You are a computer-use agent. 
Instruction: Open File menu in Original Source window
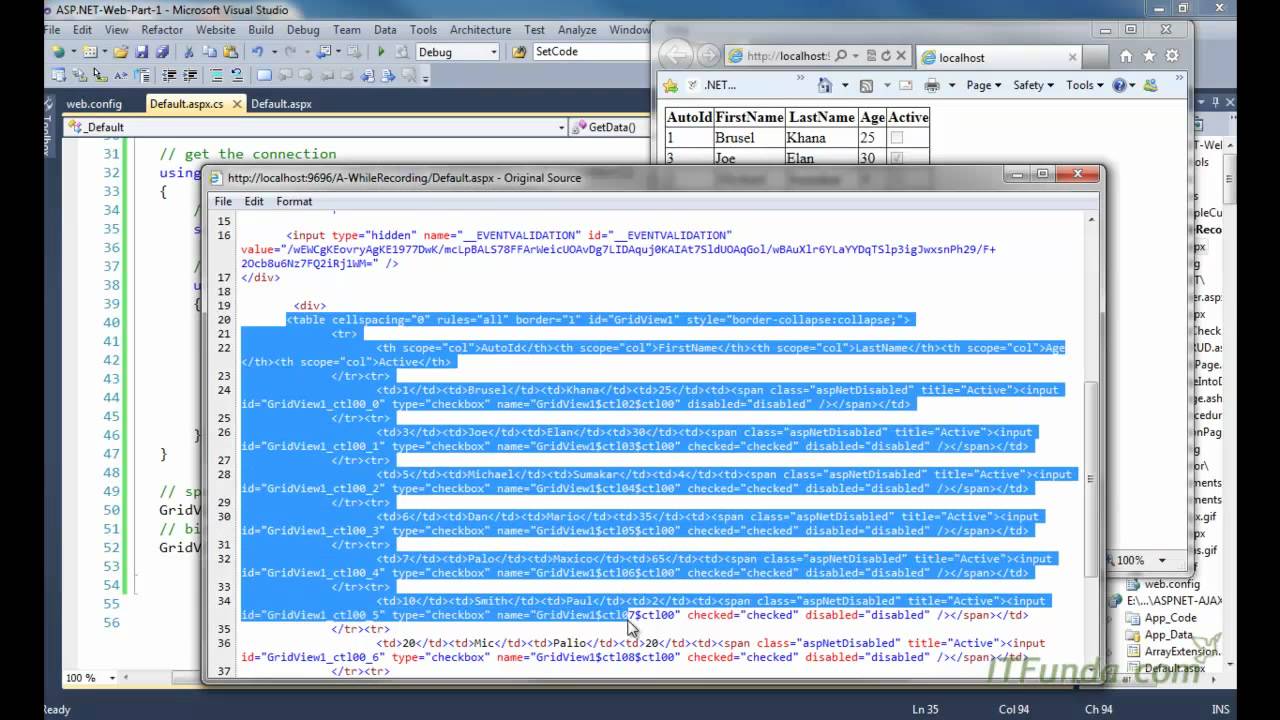pyautogui.click(x=223, y=201)
